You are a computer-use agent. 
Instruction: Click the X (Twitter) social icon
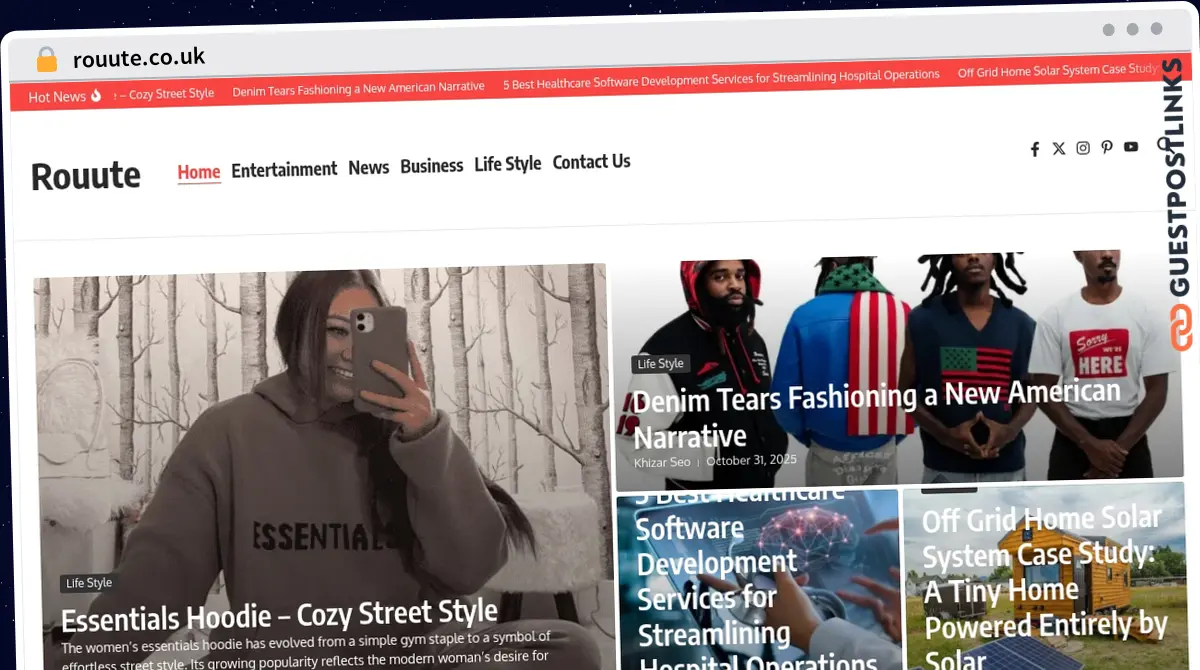tap(1058, 148)
